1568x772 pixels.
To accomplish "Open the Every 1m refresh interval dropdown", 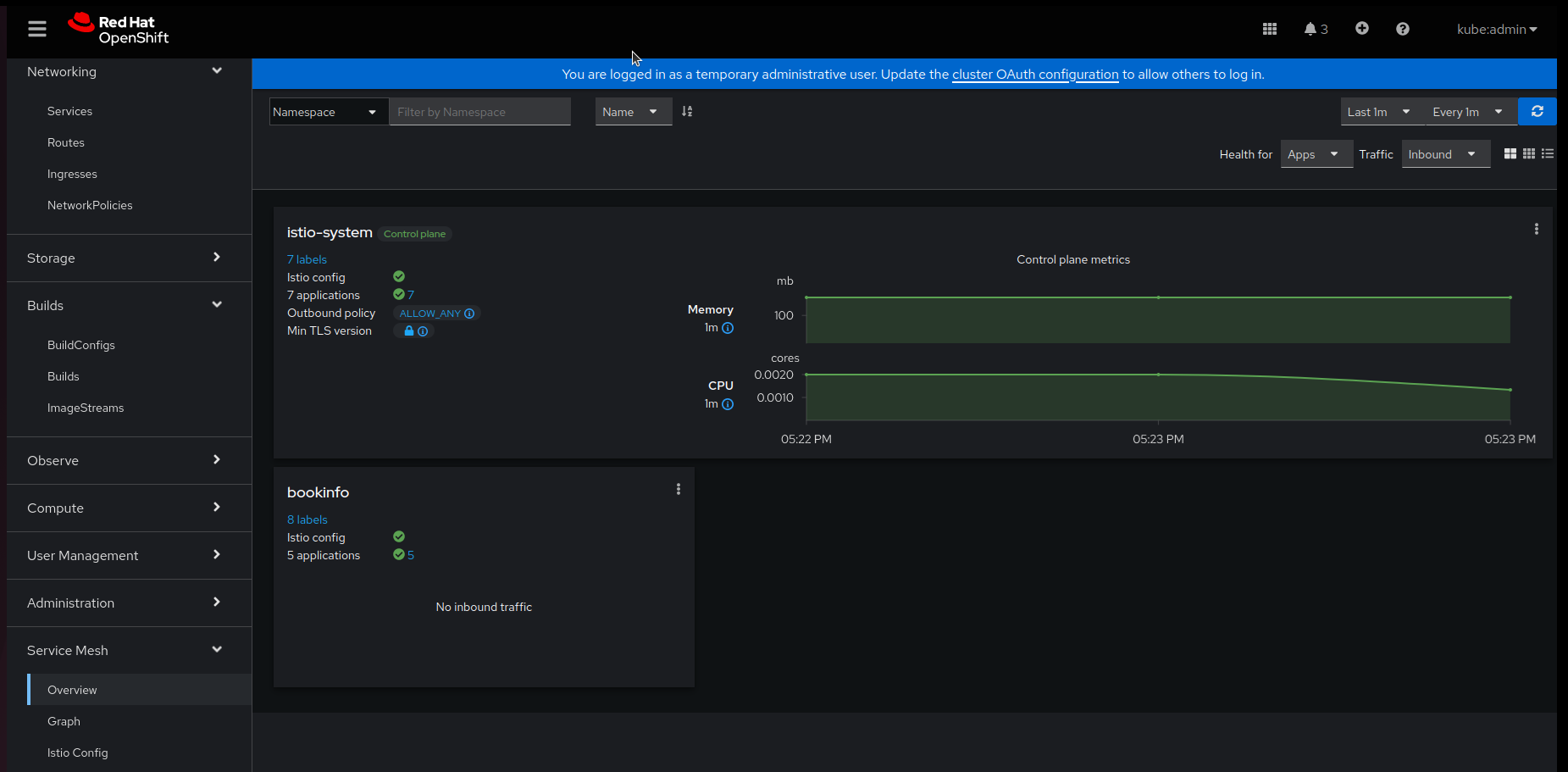I will coord(1471,112).
